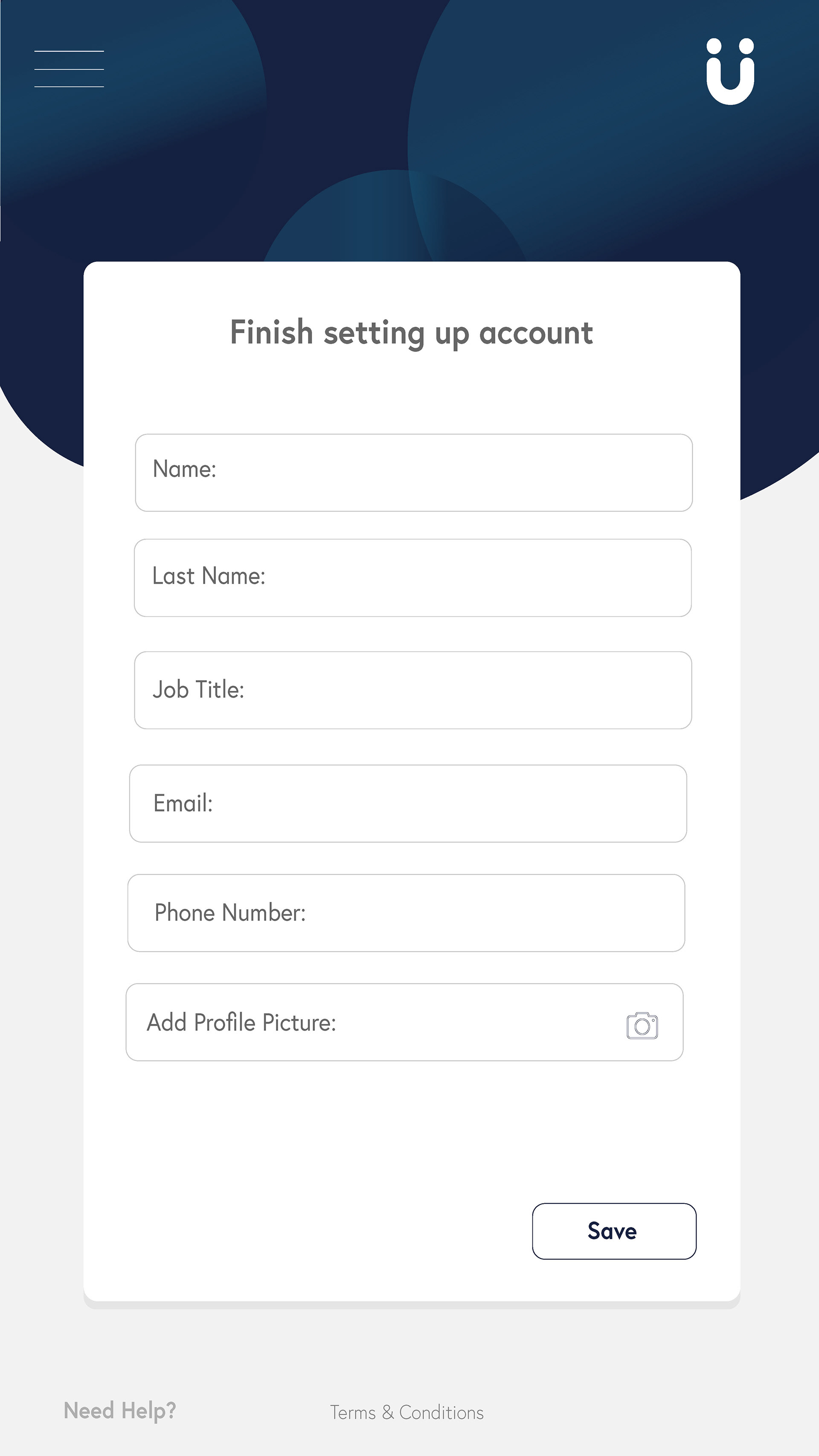
Task: Click the empty white space above Save
Action: click(412, 1131)
